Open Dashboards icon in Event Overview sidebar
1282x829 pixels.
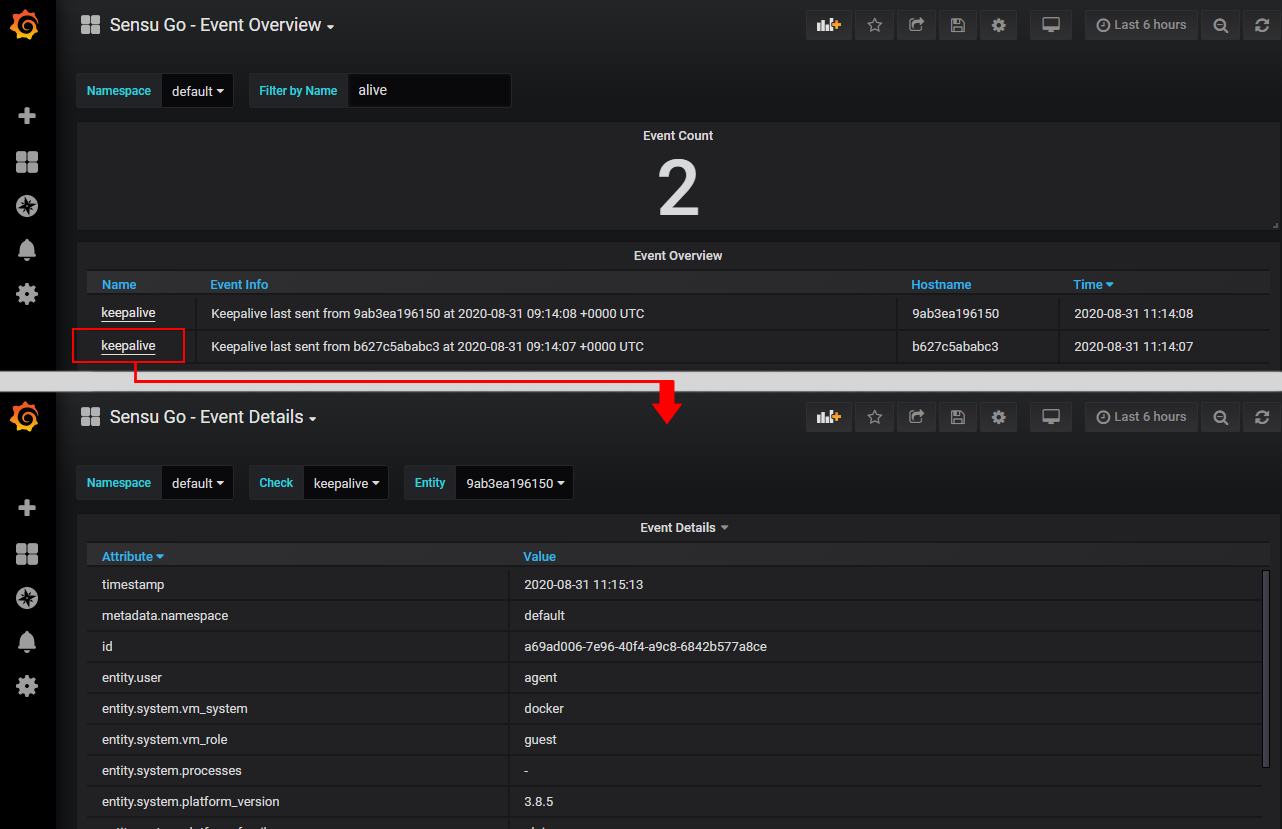(x=27, y=162)
